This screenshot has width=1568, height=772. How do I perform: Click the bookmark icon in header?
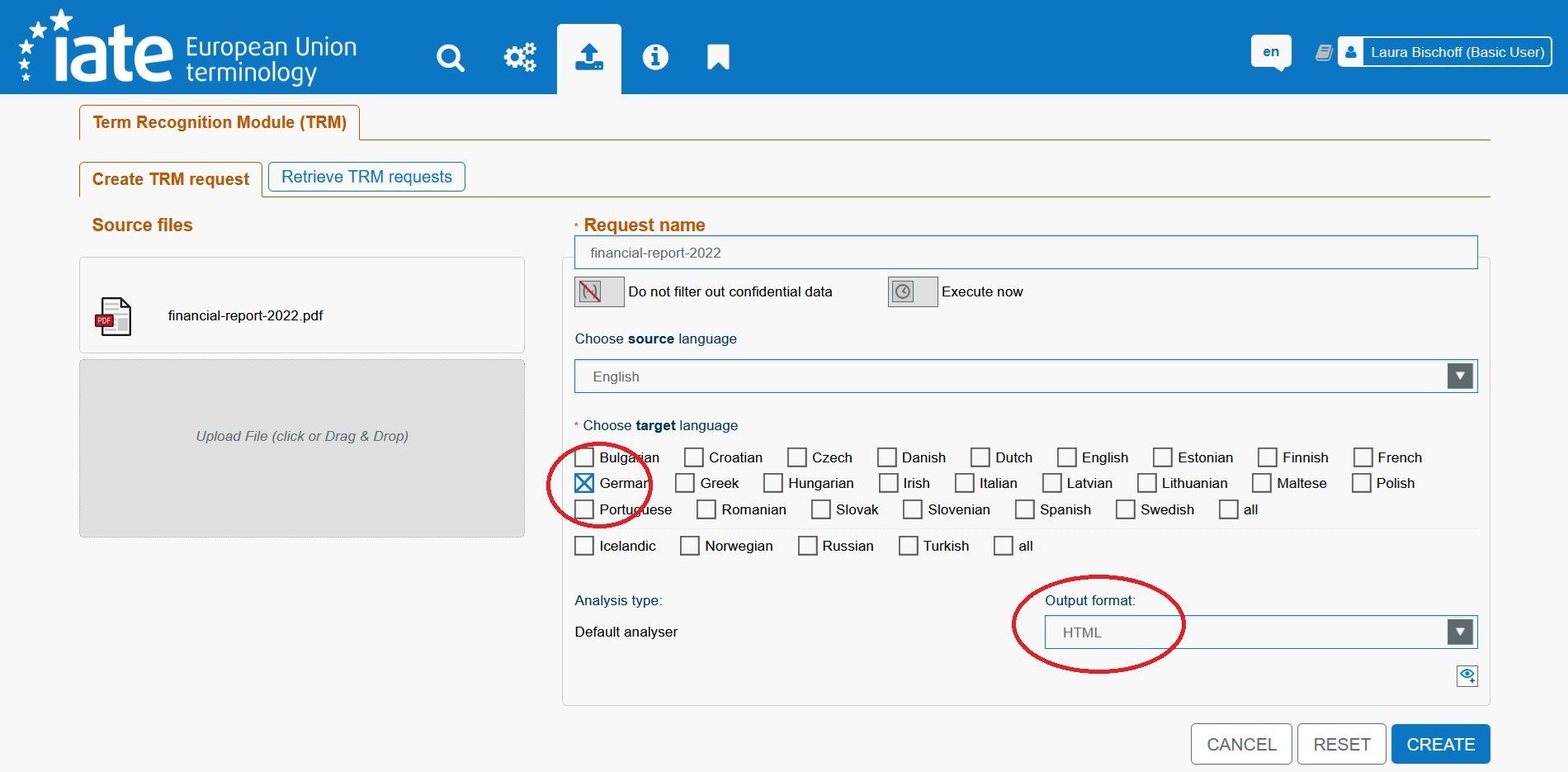718,58
